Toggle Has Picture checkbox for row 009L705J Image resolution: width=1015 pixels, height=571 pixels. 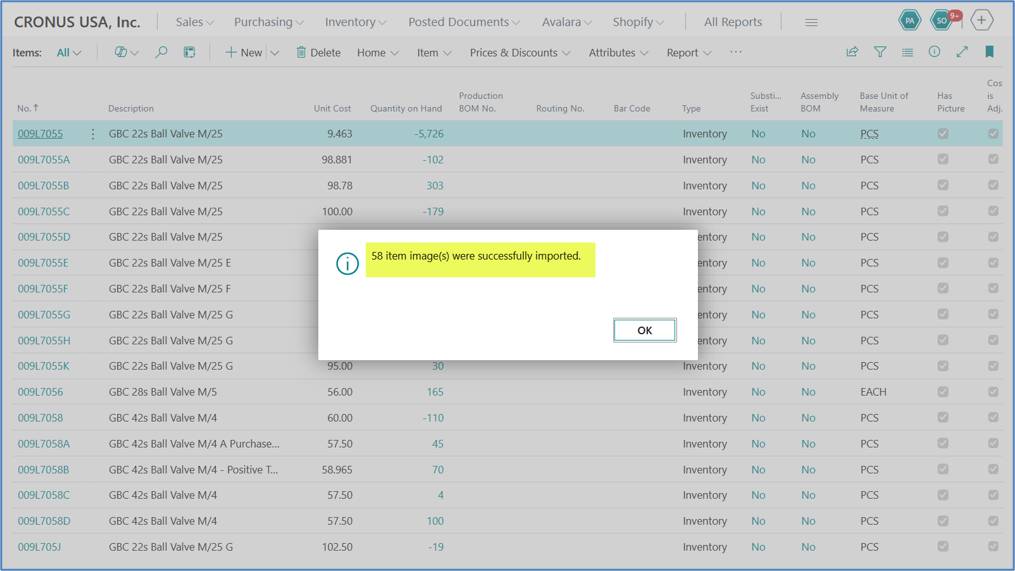942,546
